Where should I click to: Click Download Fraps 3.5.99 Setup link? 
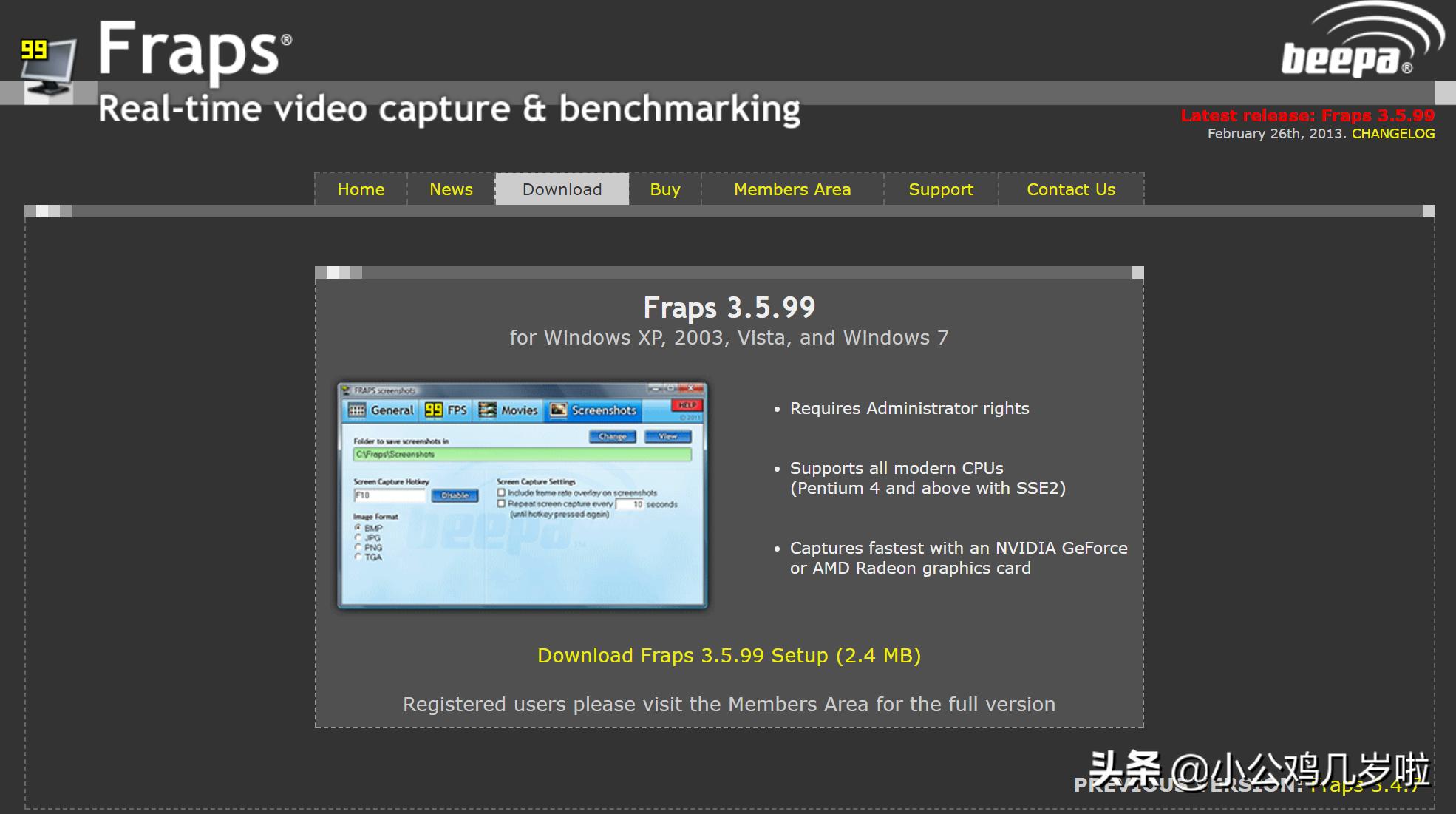[x=729, y=656]
